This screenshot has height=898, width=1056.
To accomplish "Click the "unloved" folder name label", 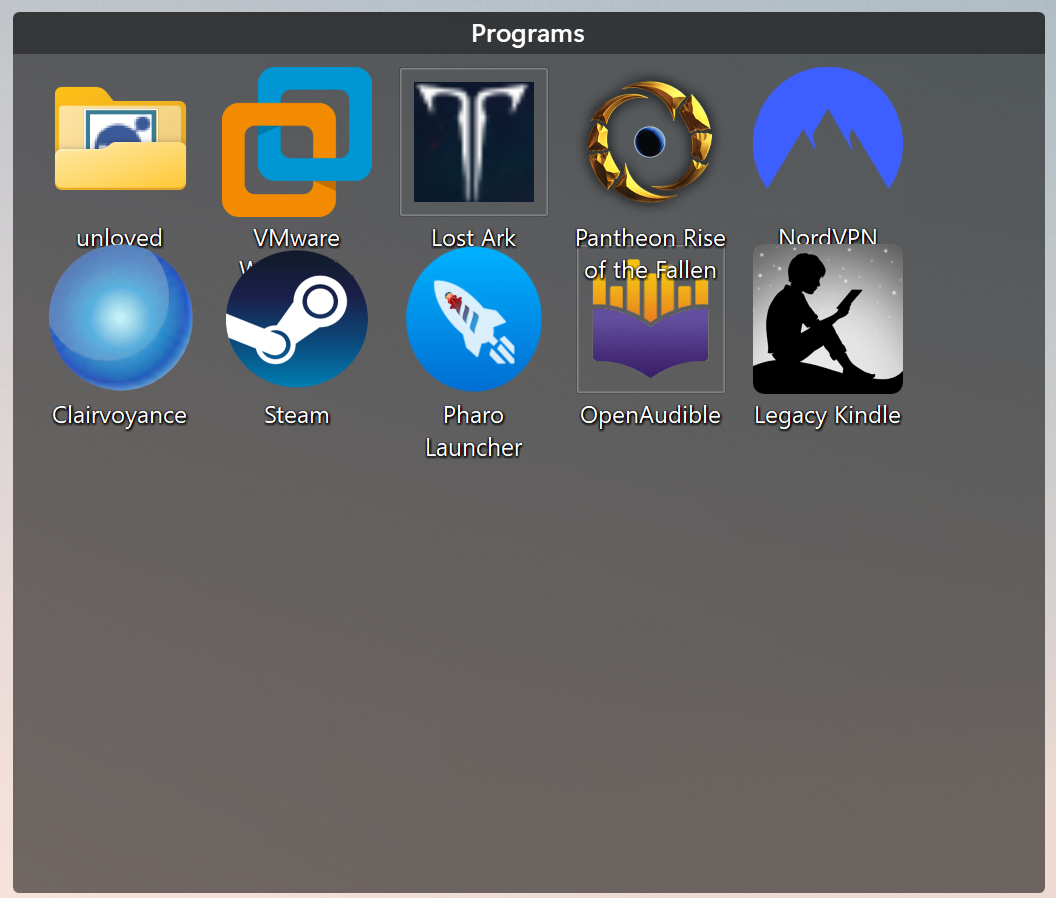I will pos(120,238).
